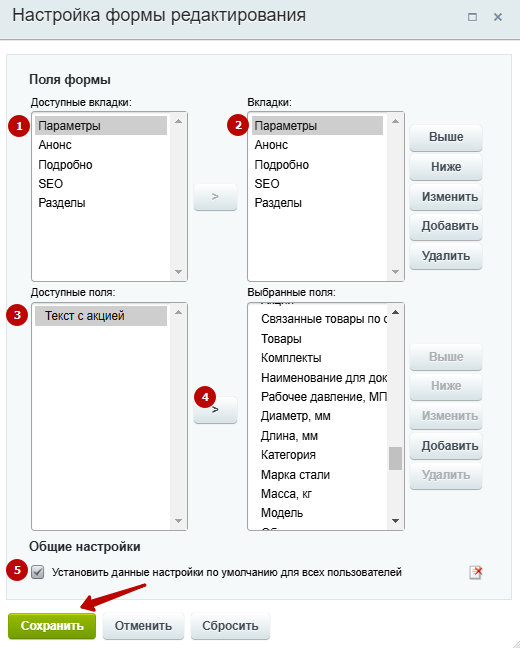Close the dialog with the X icon

(x=498, y=17)
